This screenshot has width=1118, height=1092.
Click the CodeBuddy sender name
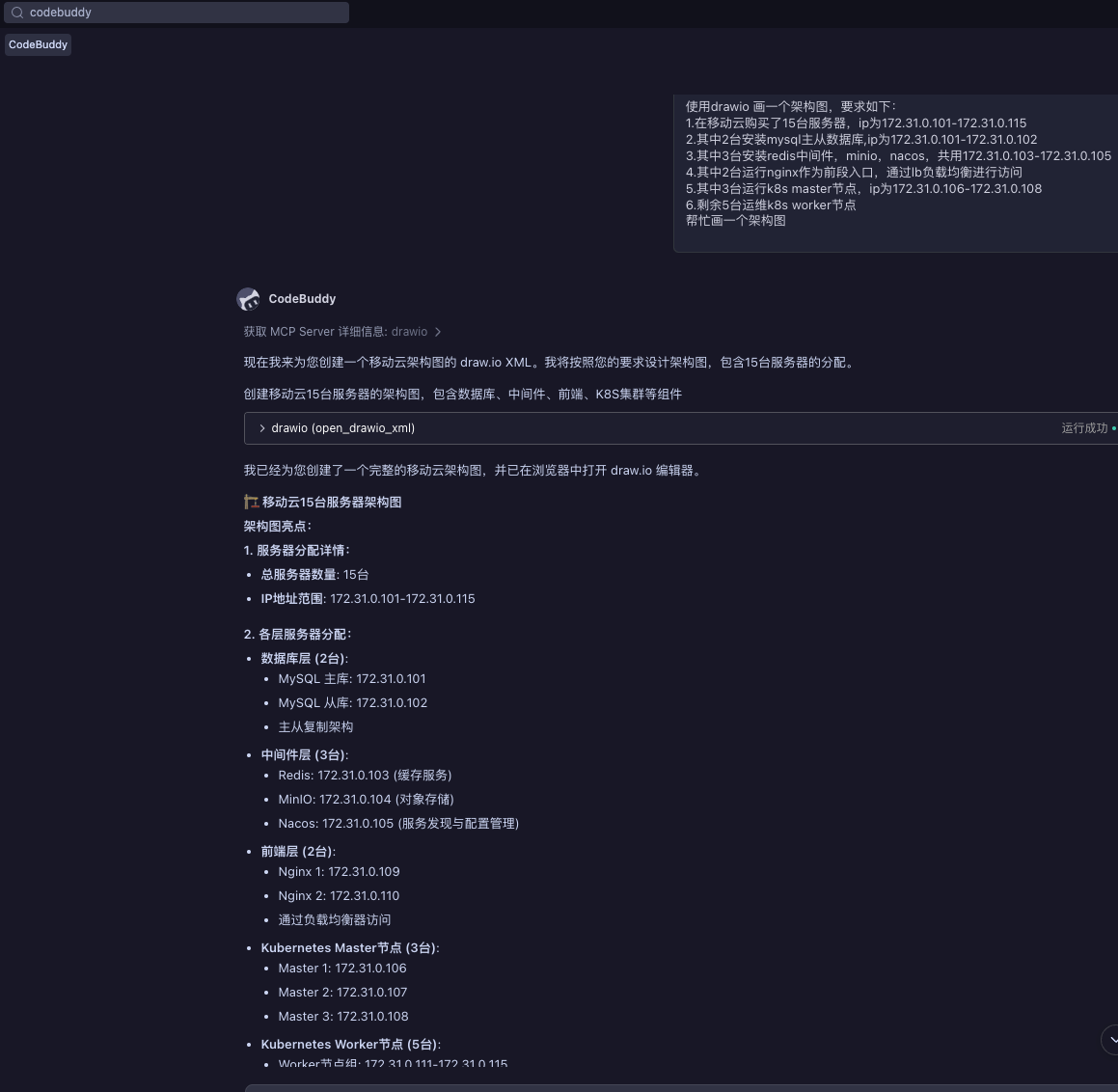pos(302,299)
